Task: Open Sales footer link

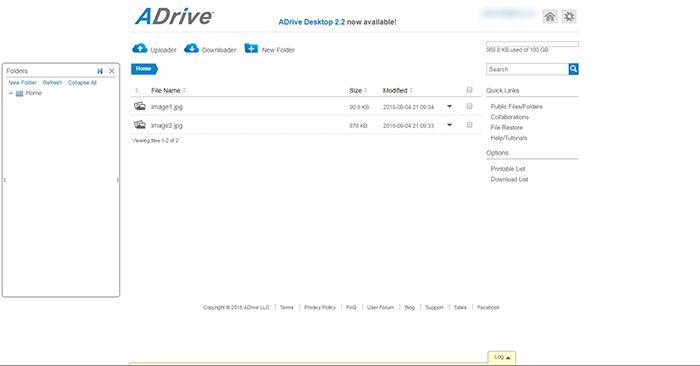Action: (x=460, y=308)
